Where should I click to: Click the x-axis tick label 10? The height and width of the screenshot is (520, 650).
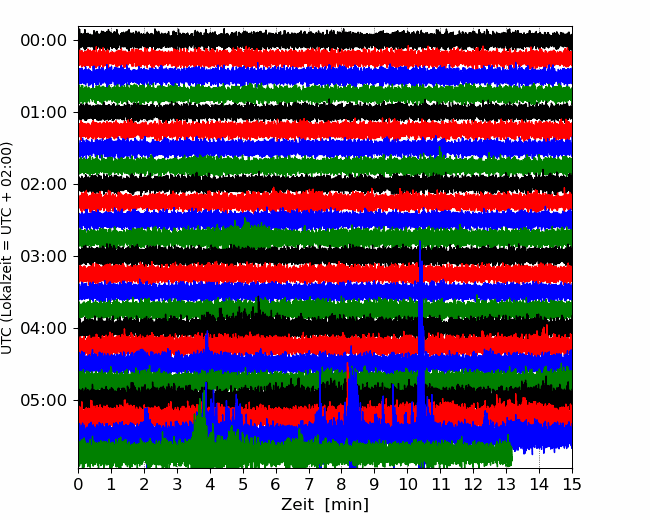[407, 484]
